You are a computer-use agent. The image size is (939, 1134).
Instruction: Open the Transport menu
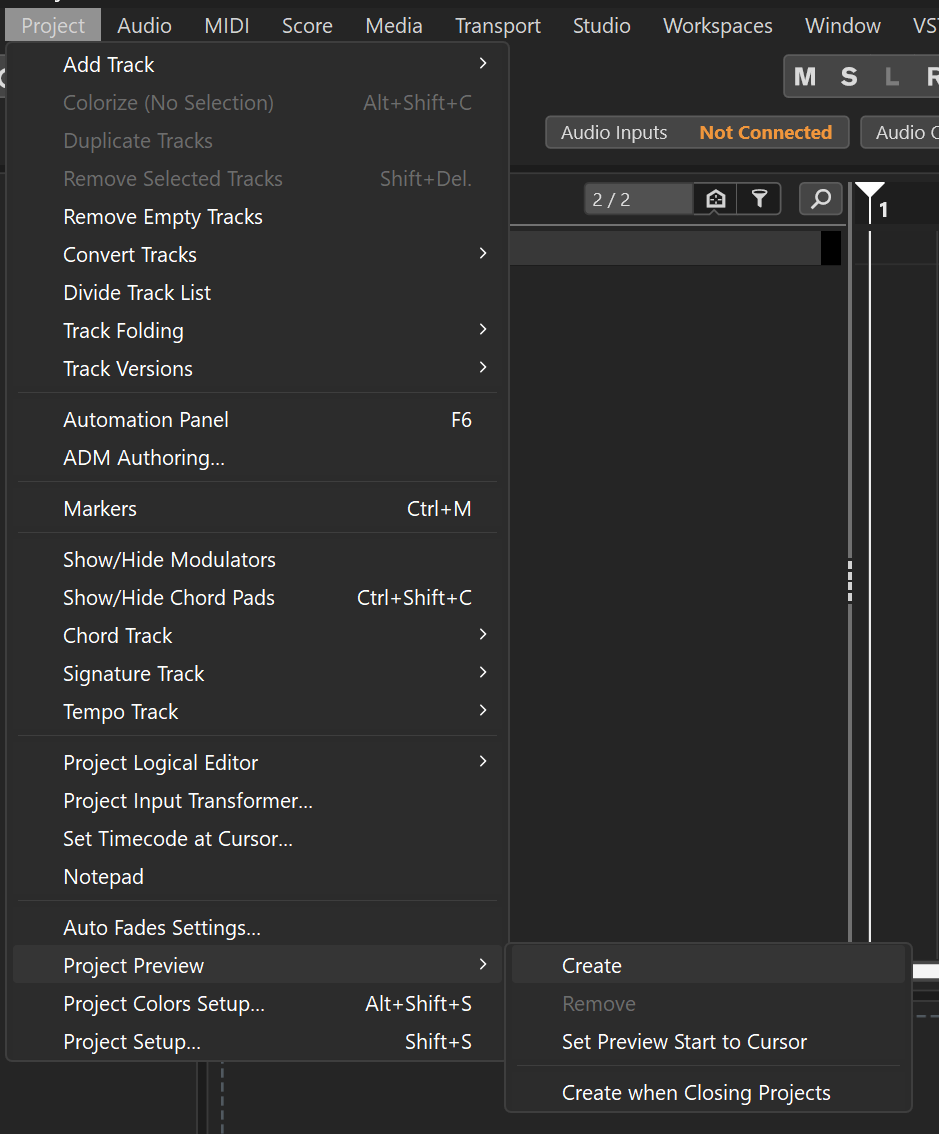(x=498, y=26)
